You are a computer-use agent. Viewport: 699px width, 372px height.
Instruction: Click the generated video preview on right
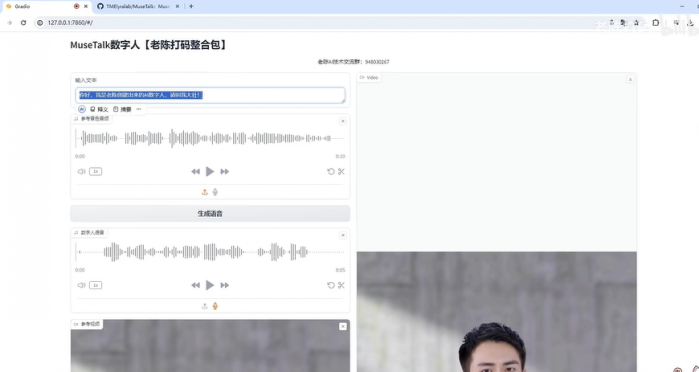tap(497, 311)
